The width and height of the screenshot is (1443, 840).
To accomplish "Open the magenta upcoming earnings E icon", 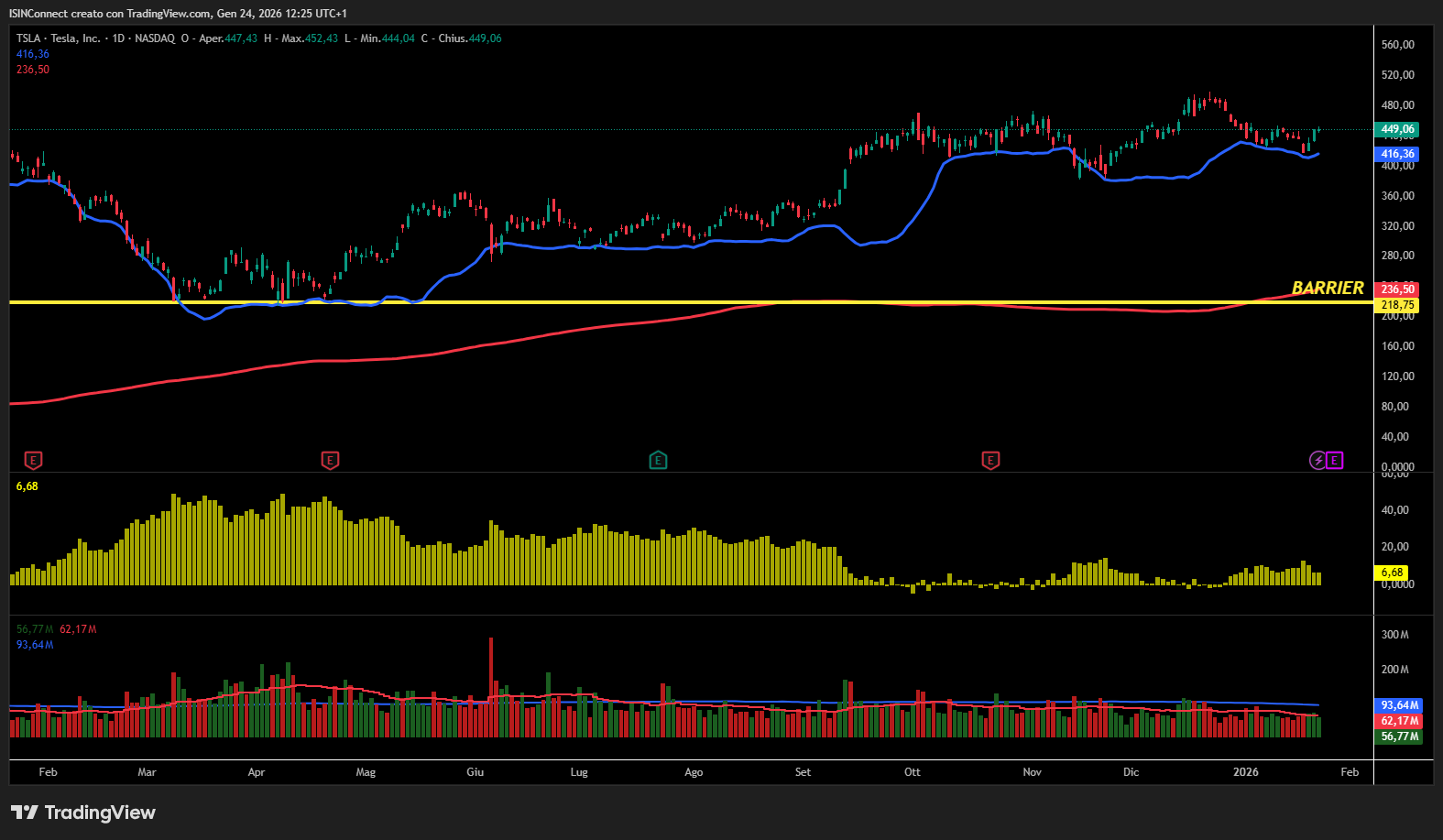I will click(1335, 460).
